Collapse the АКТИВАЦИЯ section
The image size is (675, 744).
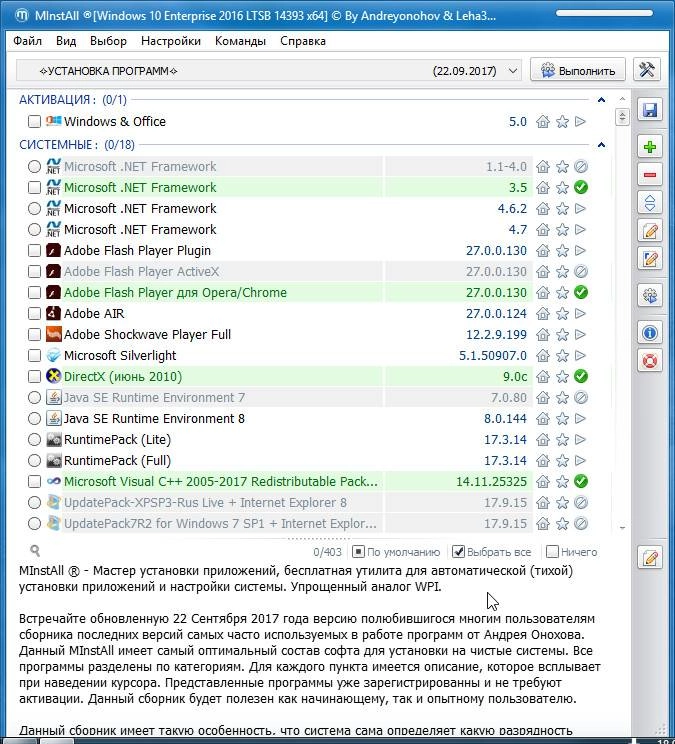click(601, 100)
